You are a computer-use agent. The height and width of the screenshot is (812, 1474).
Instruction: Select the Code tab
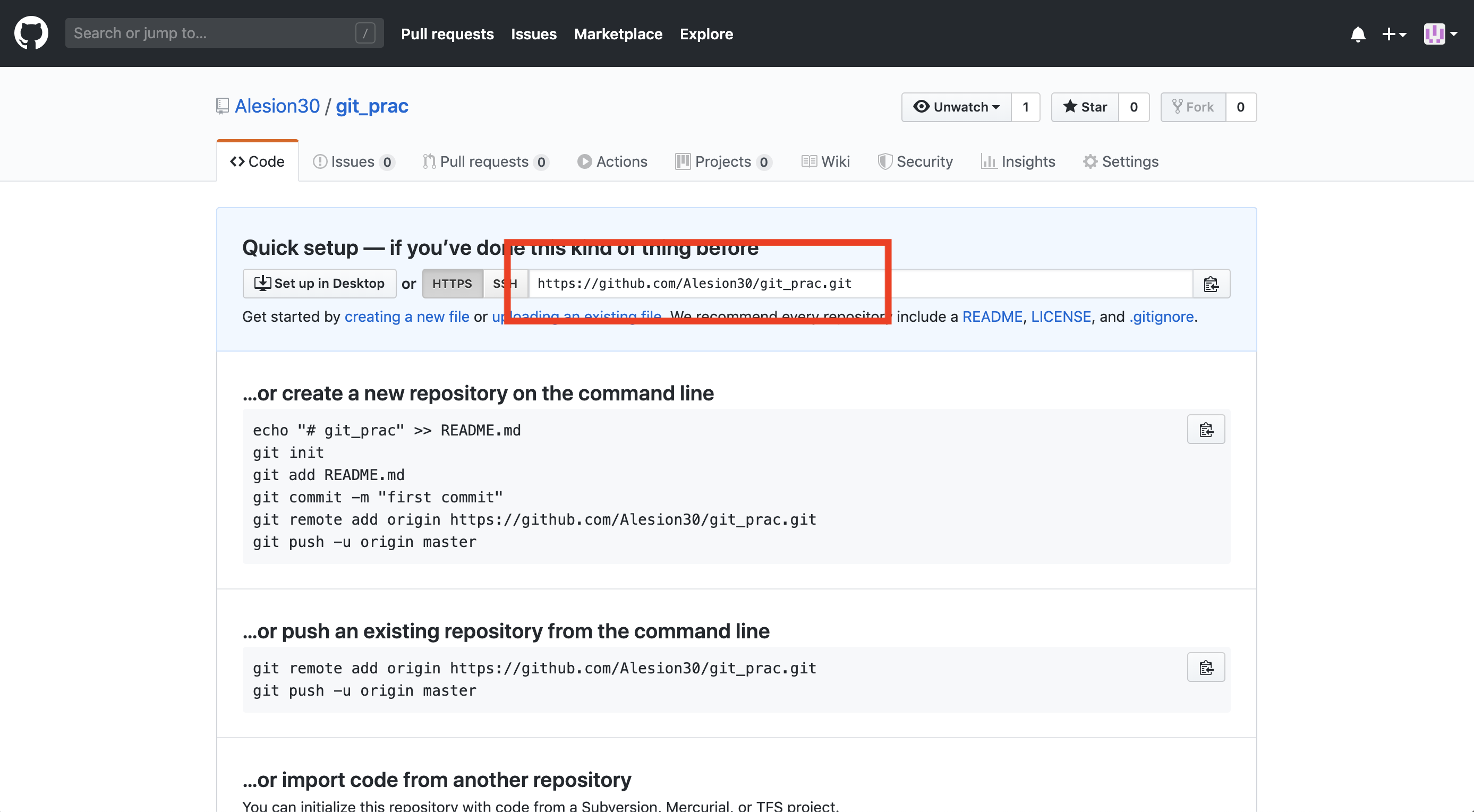pos(258,161)
